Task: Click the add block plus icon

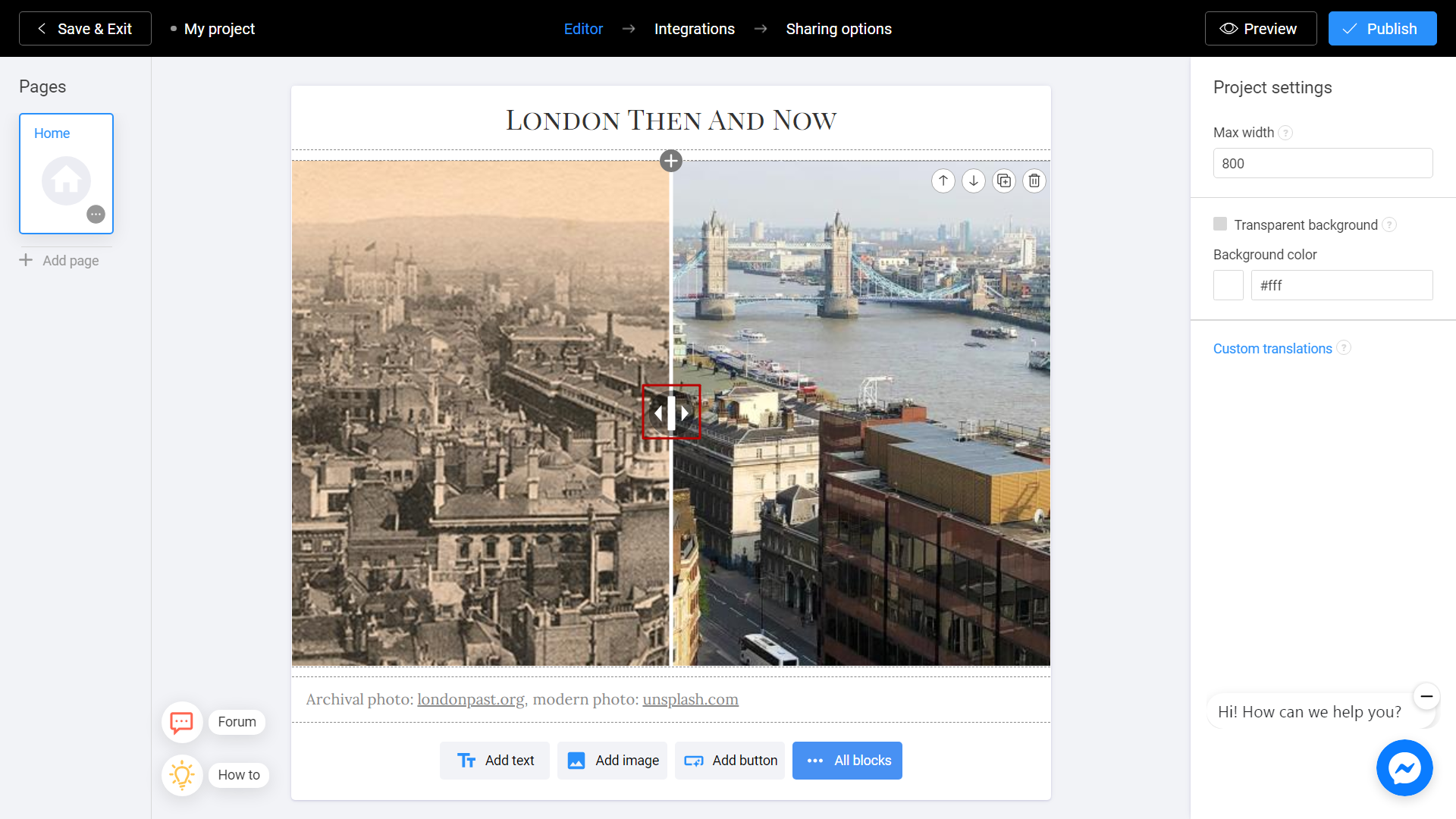Action: tap(671, 161)
